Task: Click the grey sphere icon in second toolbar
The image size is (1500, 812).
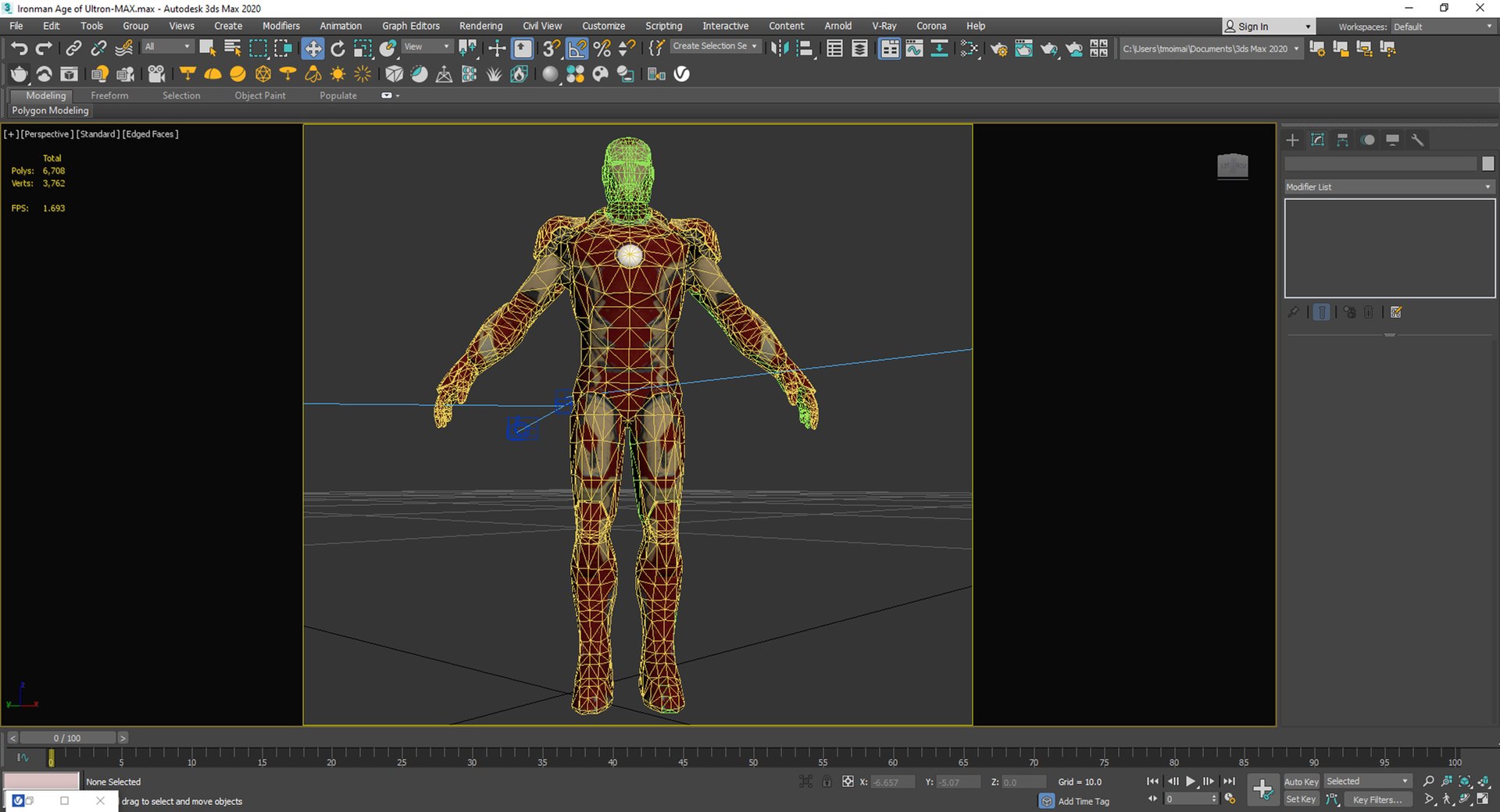Action: pos(551,74)
